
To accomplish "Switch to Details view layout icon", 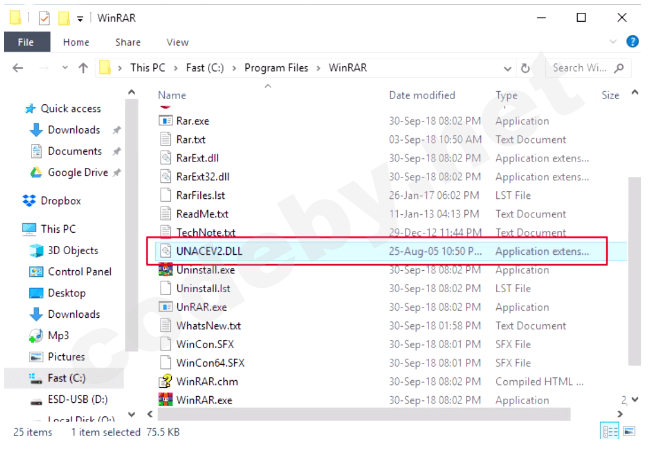I will tap(610, 432).
